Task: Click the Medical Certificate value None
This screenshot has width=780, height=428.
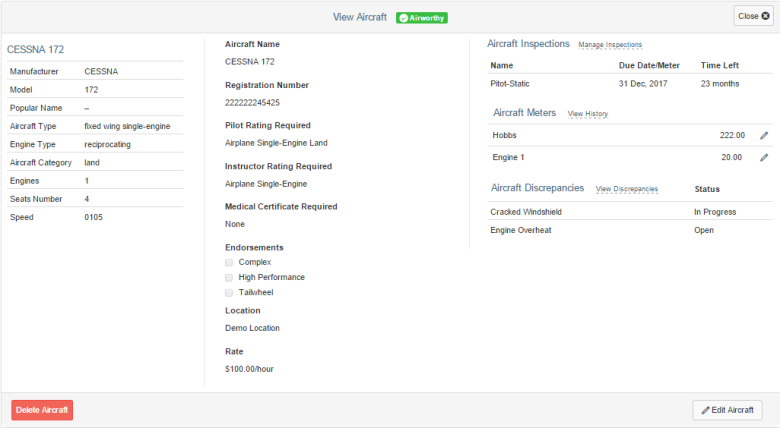Action: pyautogui.click(x=235, y=224)
